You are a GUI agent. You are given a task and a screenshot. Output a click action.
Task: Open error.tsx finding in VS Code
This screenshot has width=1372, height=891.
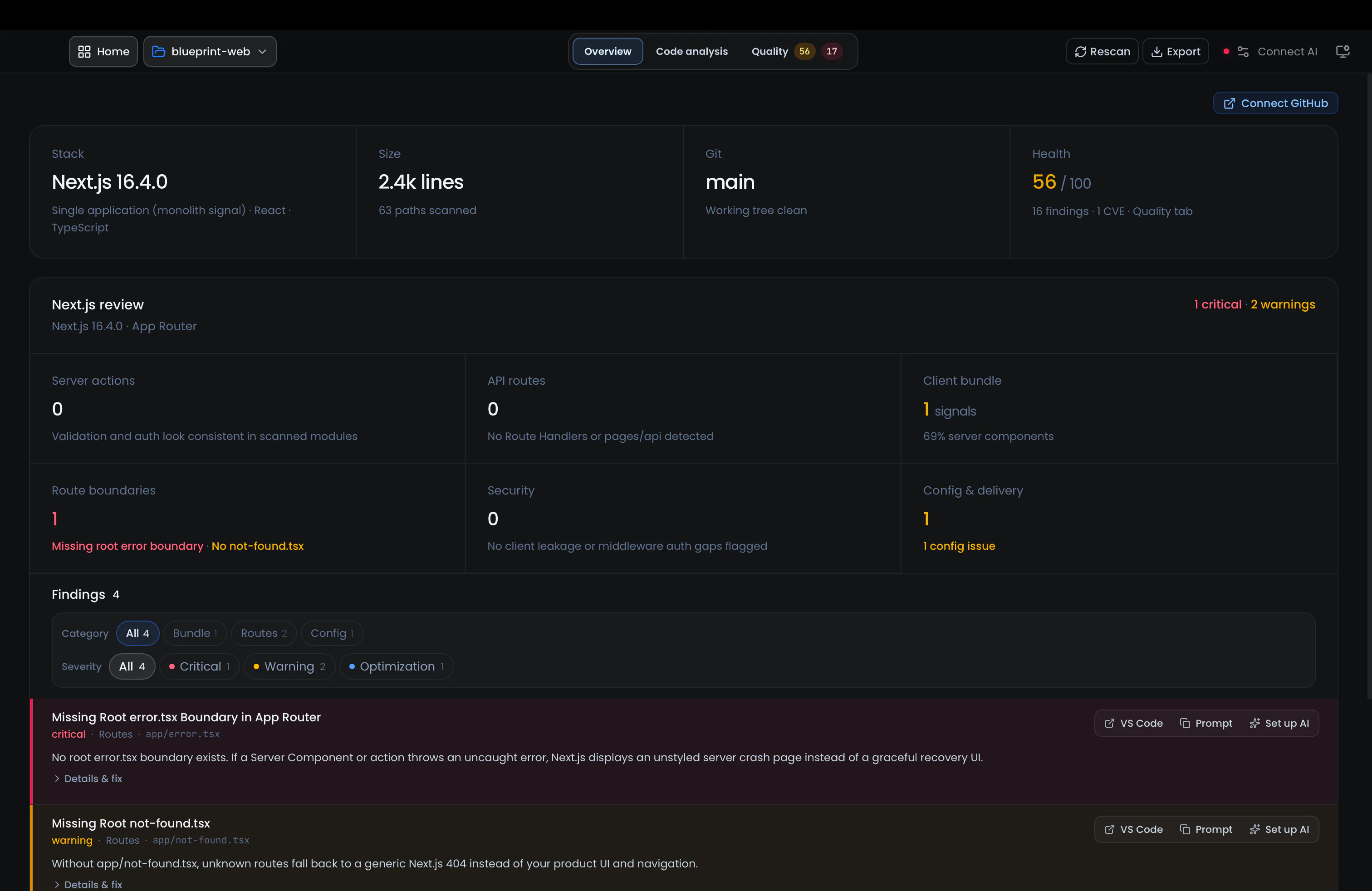pyautogui.click(x=1133, y=723)
